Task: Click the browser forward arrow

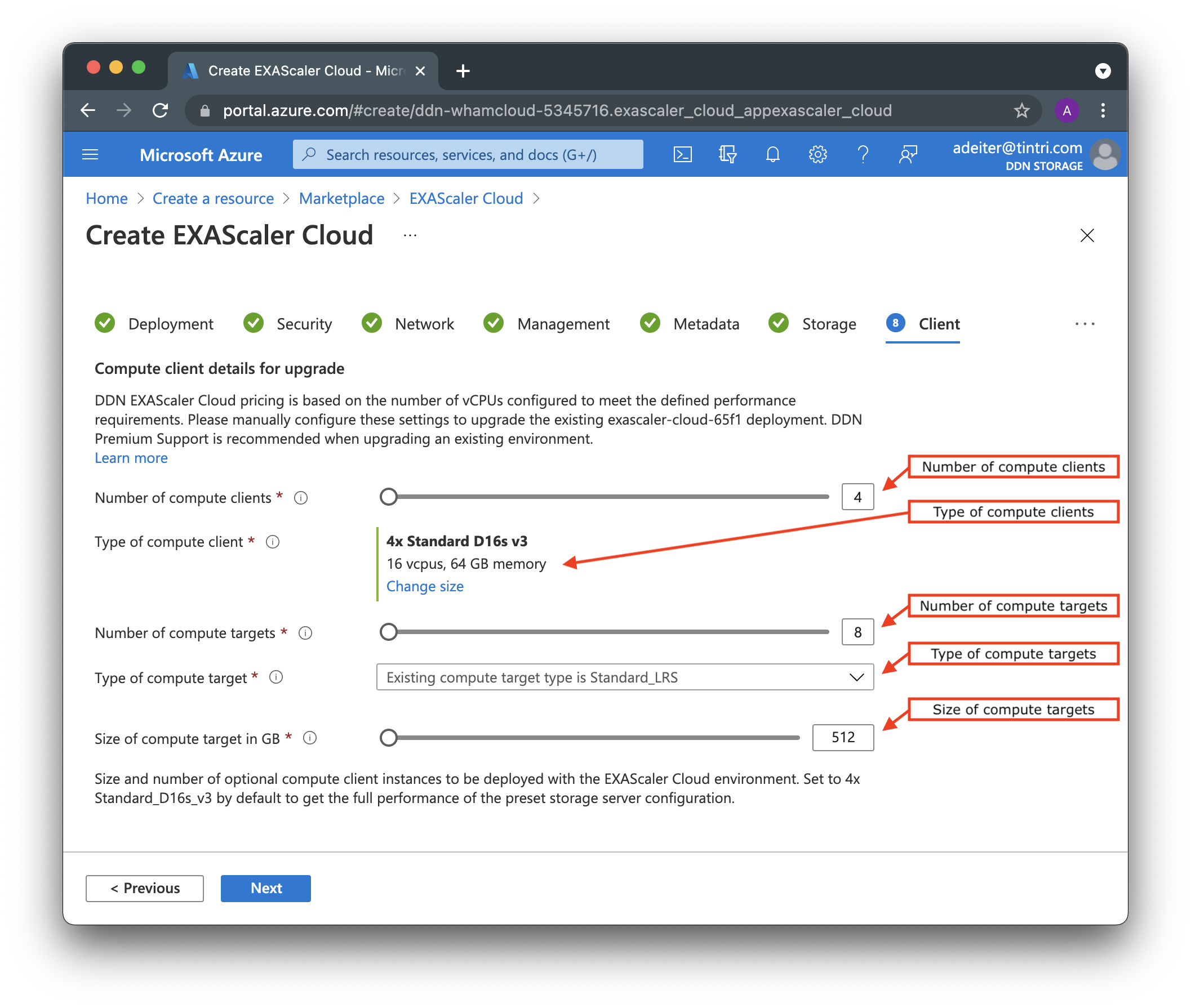Action: (124, 110)
